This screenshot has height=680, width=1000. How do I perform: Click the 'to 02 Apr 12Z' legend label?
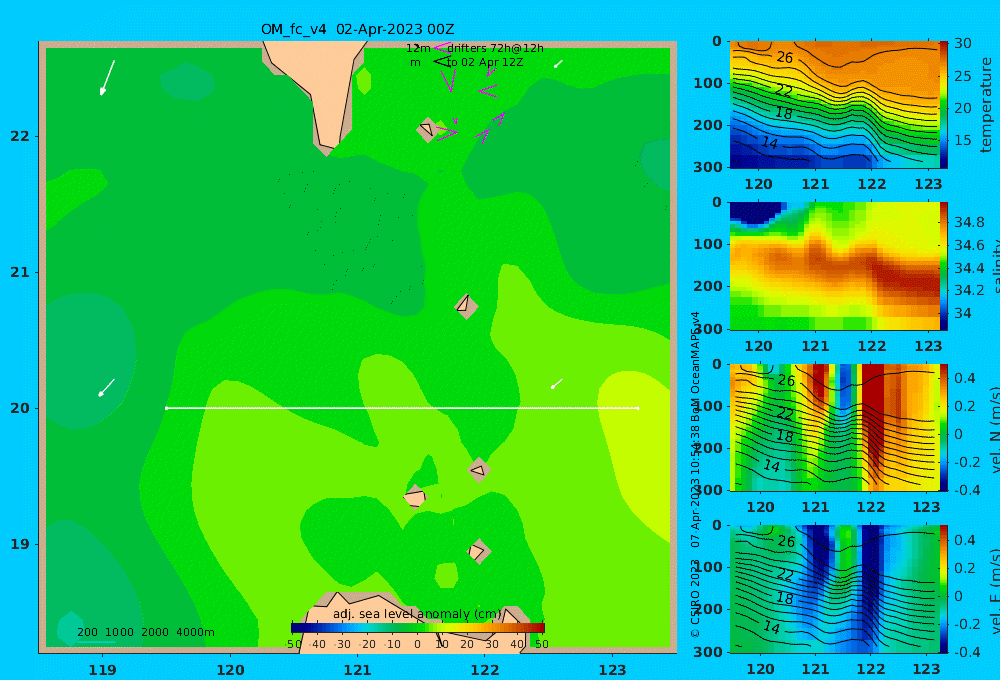tap(485, 63)
